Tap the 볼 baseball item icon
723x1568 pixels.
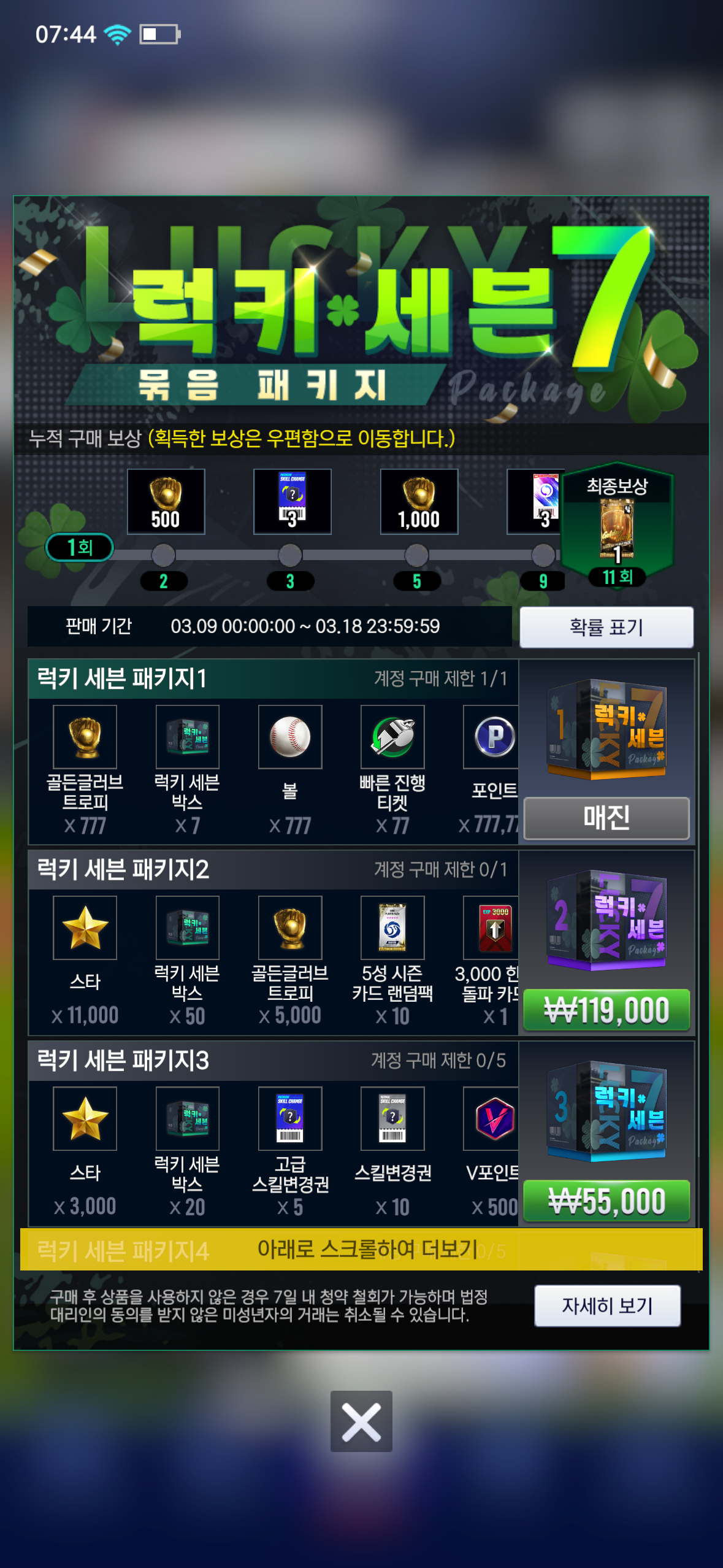pyautogui.click(x=290, y=737)
